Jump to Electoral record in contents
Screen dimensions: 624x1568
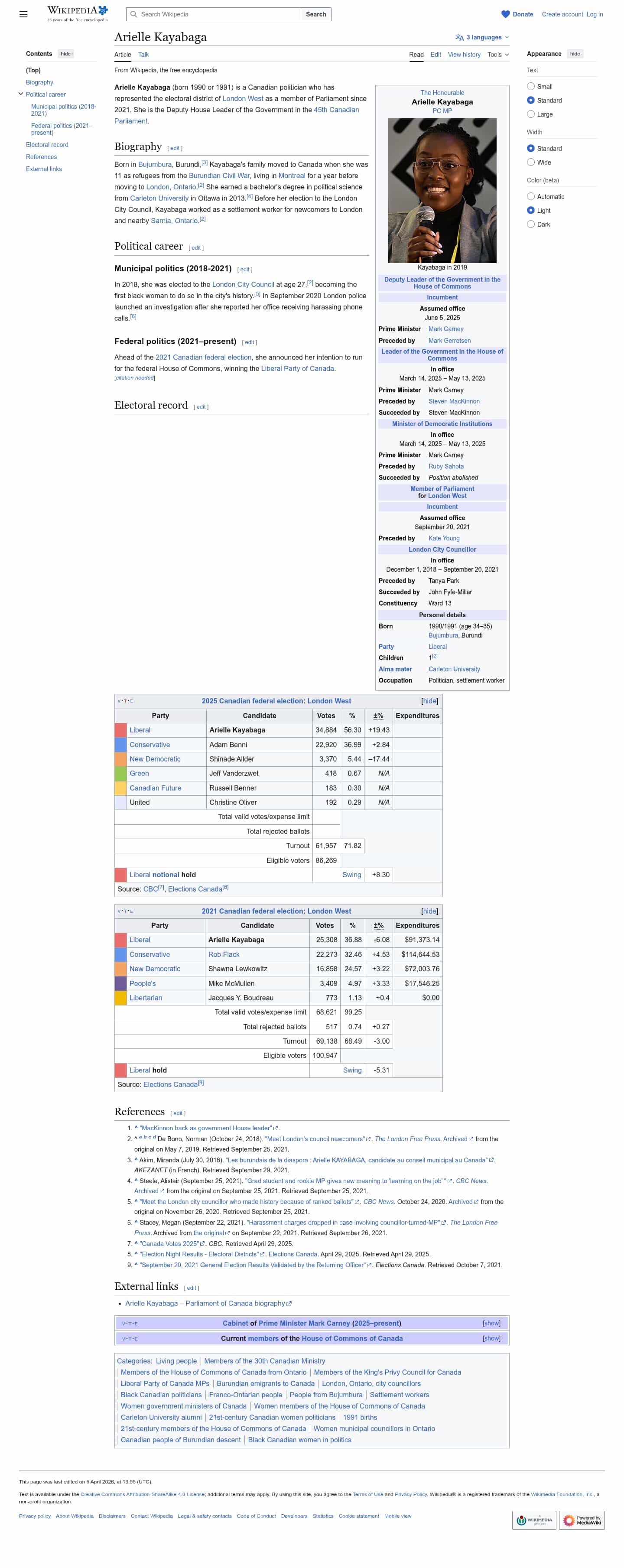click(x=47, y=145)
